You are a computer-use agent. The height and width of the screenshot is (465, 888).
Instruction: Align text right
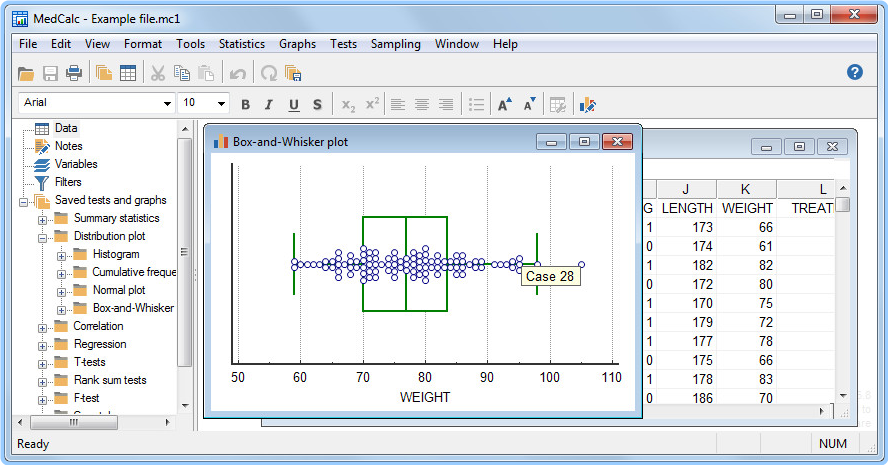pyautogui.click(x=446, y=104)
